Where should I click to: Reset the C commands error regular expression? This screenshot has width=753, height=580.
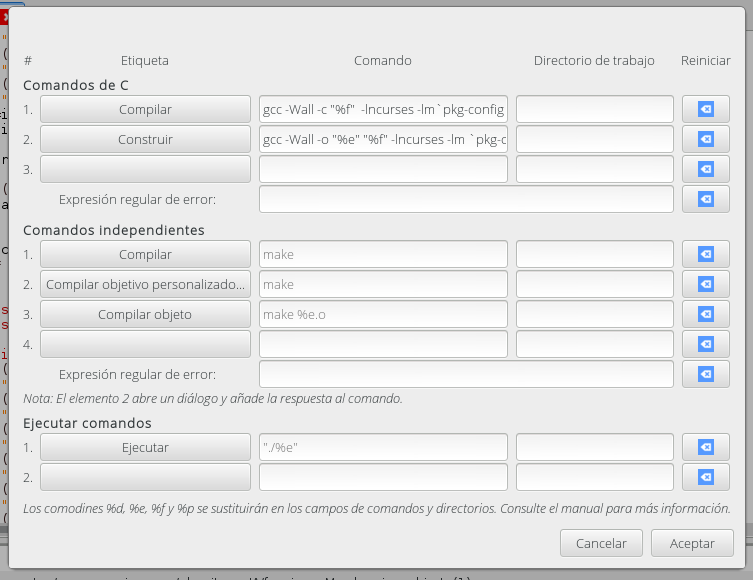706,199
